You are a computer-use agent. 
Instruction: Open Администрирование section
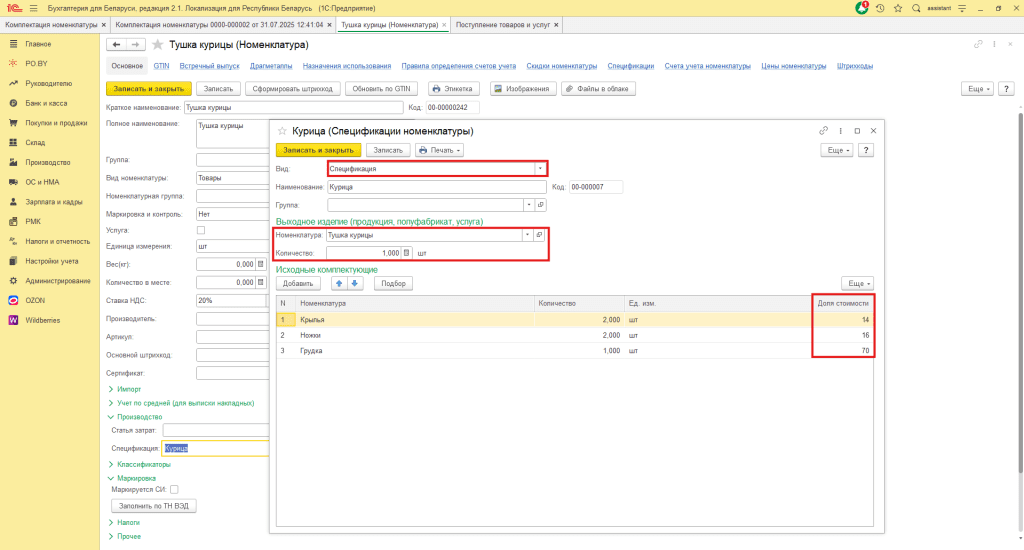[57, 281]
